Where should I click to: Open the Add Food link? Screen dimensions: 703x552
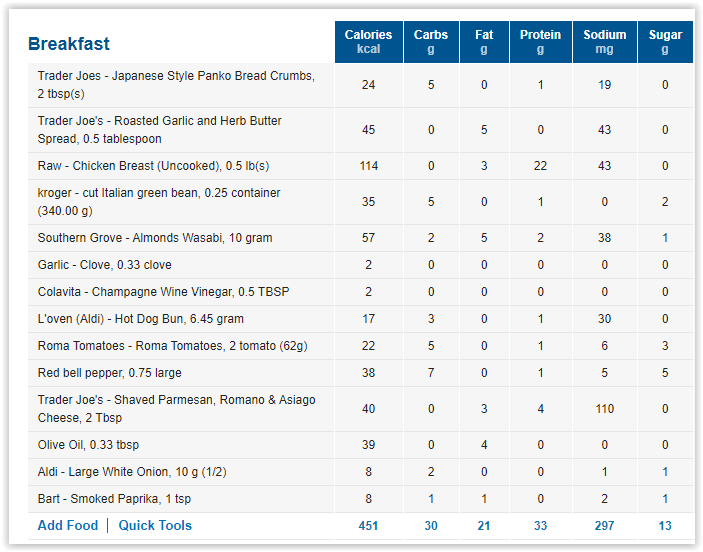[68, 525]
